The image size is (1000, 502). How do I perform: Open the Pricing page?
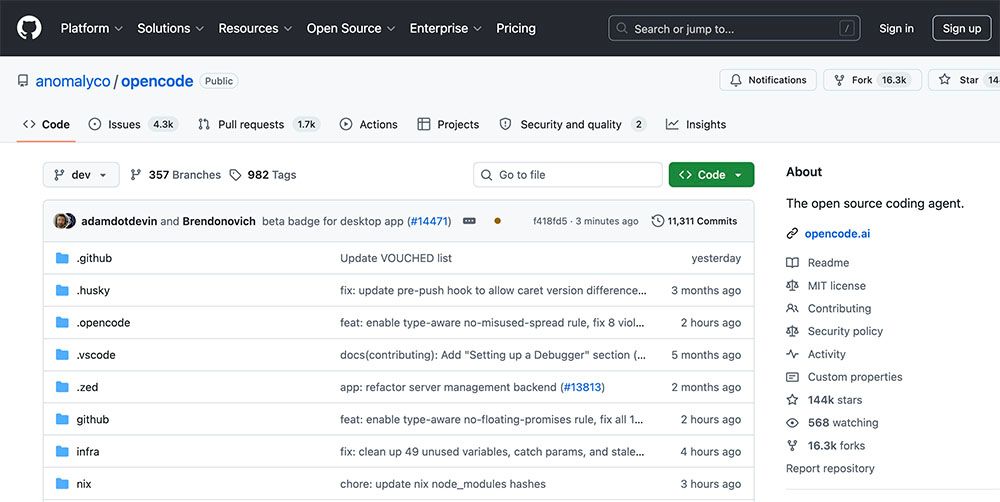516,28
